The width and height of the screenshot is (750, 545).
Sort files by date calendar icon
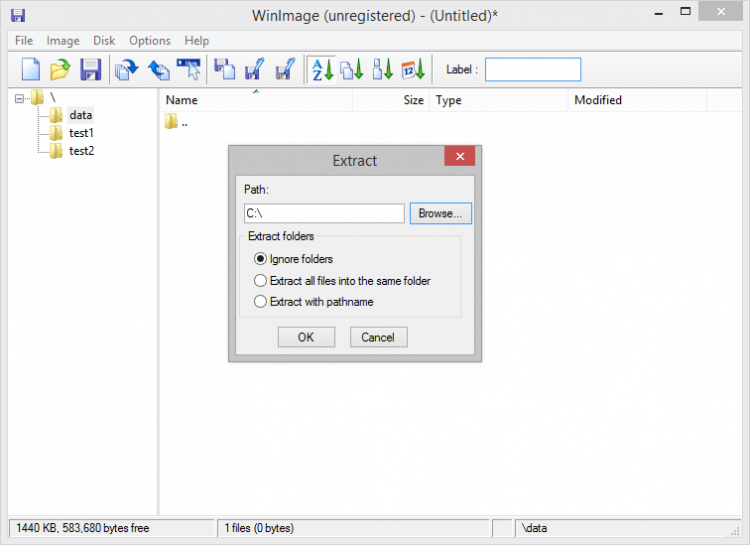coord(413,70)
